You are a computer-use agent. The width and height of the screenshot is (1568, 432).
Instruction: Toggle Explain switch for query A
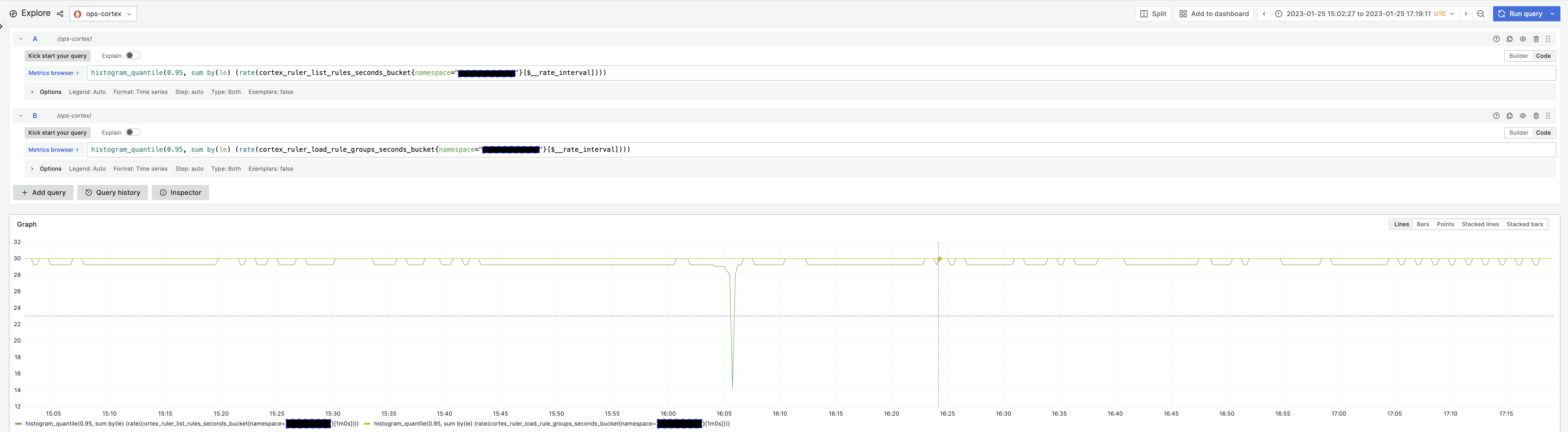[133, 55]
